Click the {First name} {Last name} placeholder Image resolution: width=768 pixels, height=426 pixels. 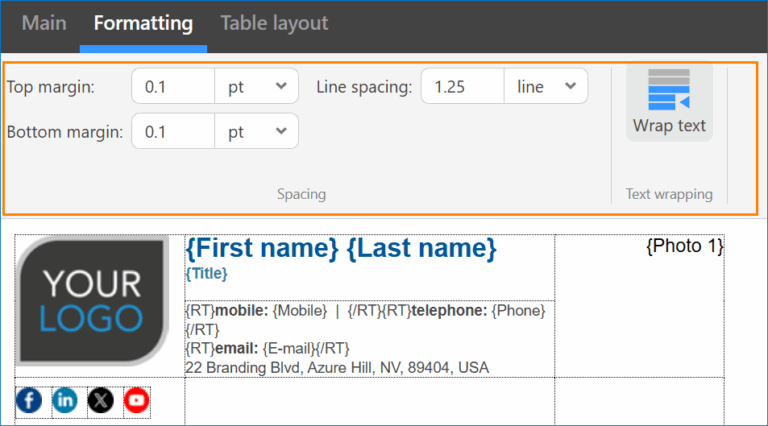click(341, 248)
